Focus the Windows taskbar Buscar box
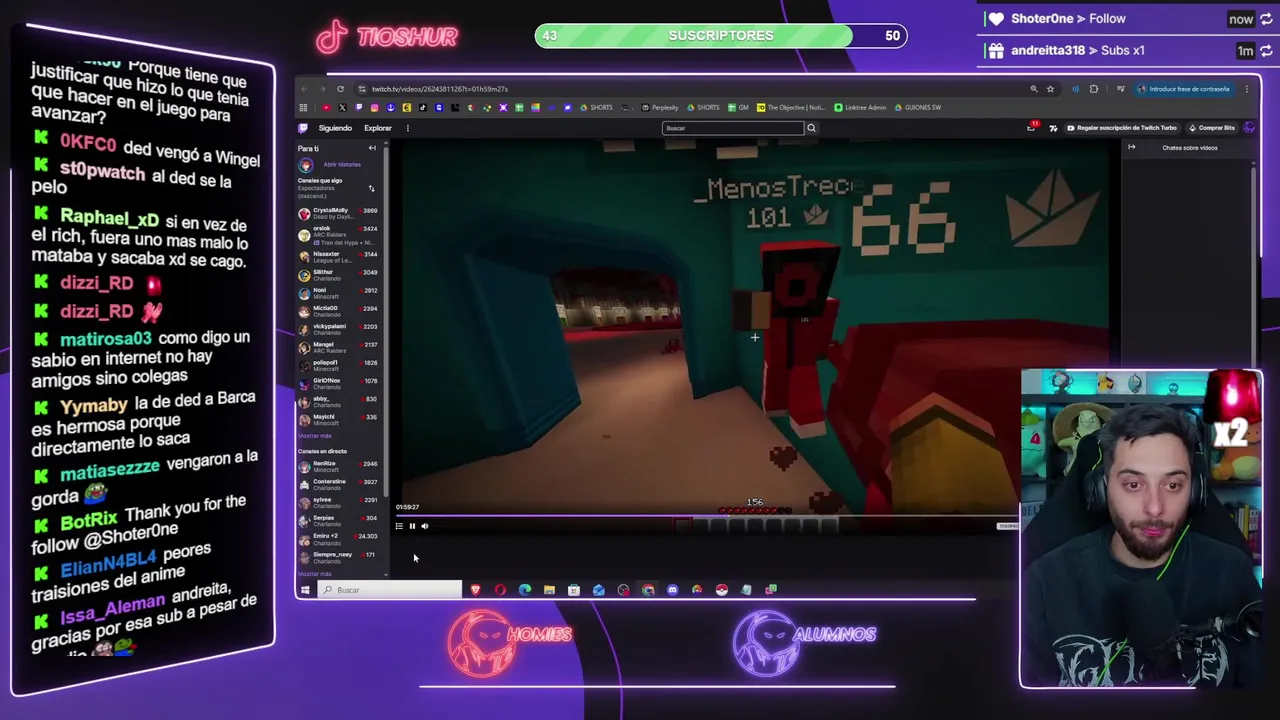Image resolution: width=1280 pixels, height=720 pixels. (x=390, y=590)
